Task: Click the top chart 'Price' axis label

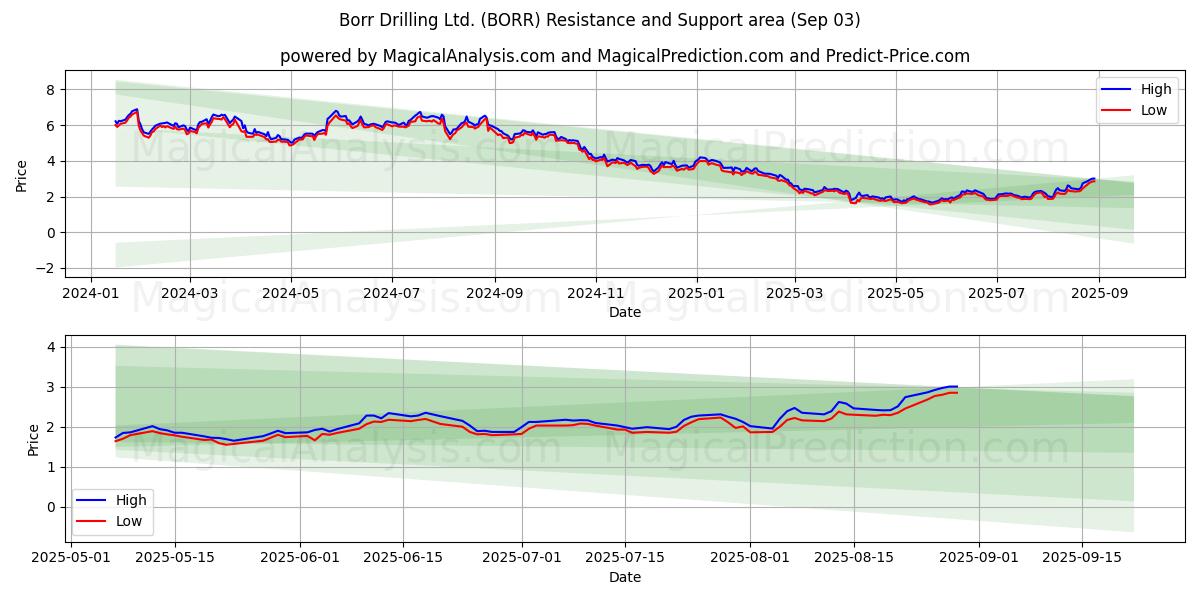Action: 22,175
